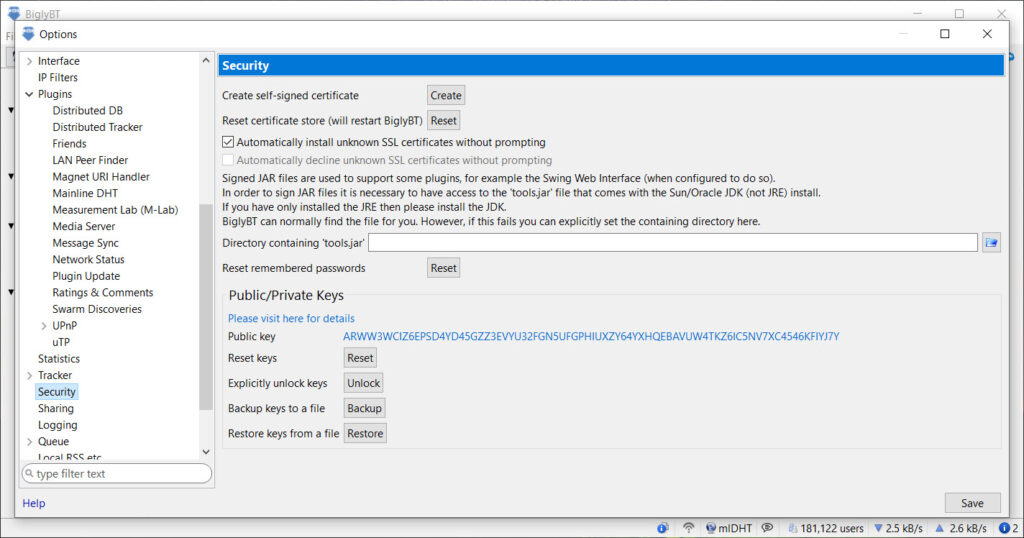Click the browse folder icon for tools.jar directory
Viewport: 1024px width, 538px height.
(991, 243)
